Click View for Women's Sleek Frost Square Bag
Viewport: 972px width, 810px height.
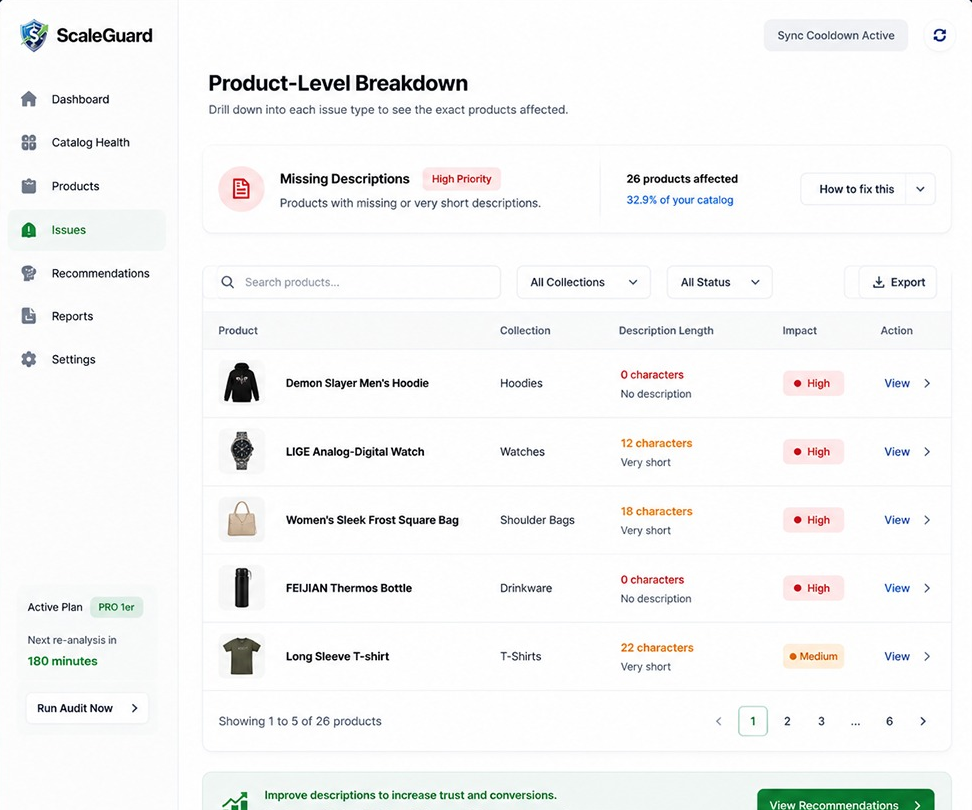coord(897,520)
